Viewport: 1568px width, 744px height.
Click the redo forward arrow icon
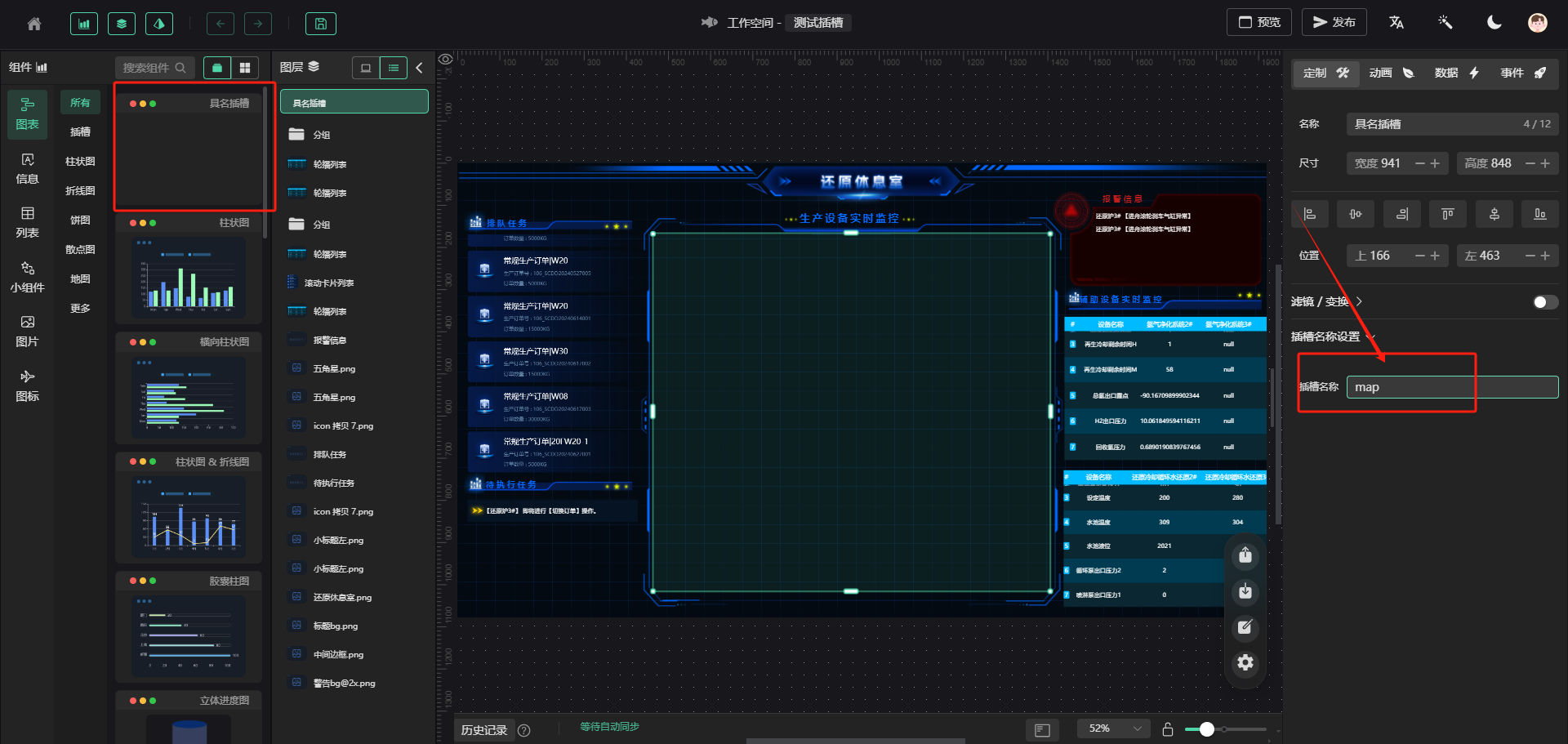[x=258, y=24]
